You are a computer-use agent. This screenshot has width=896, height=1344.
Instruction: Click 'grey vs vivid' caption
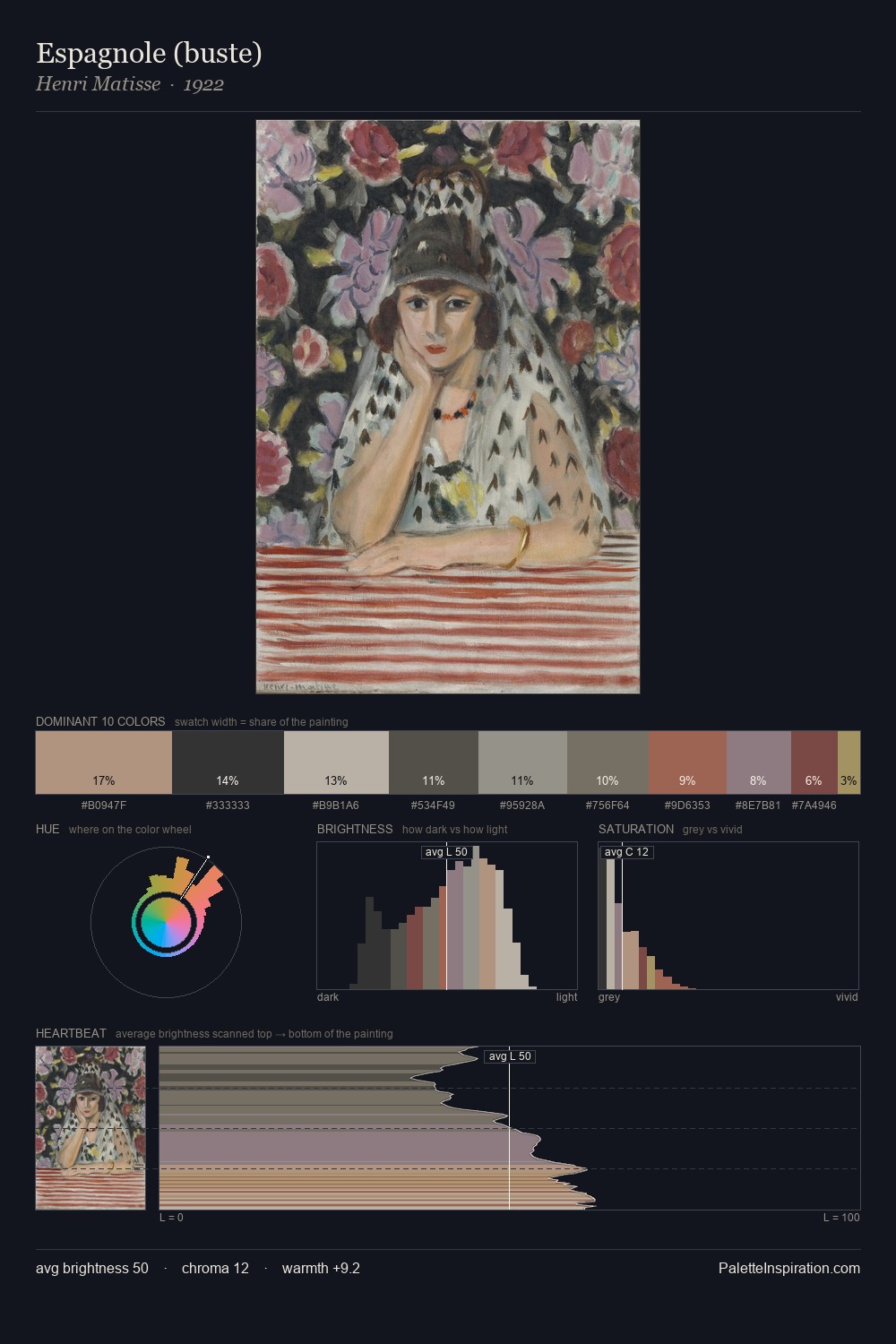[712, 830]
